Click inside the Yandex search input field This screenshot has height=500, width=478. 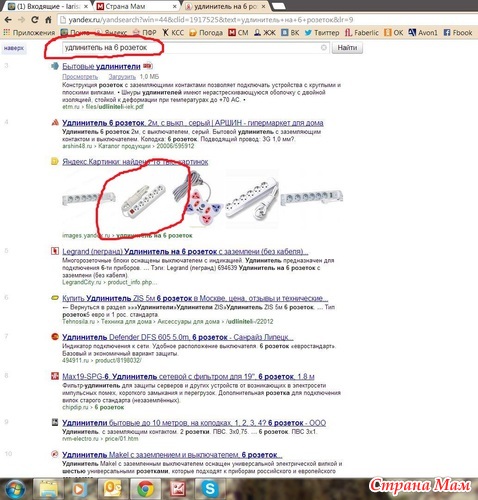pyautogui.click(x=192, y=48)
